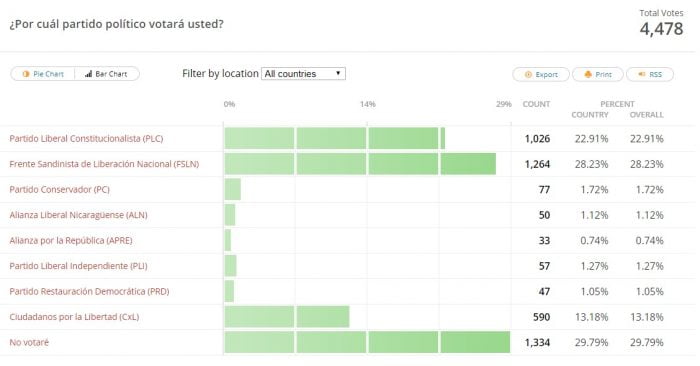Click the green FSLN result bar
Image resolution: width=700 pixels, height=366 pixels.
pos(360,164)
